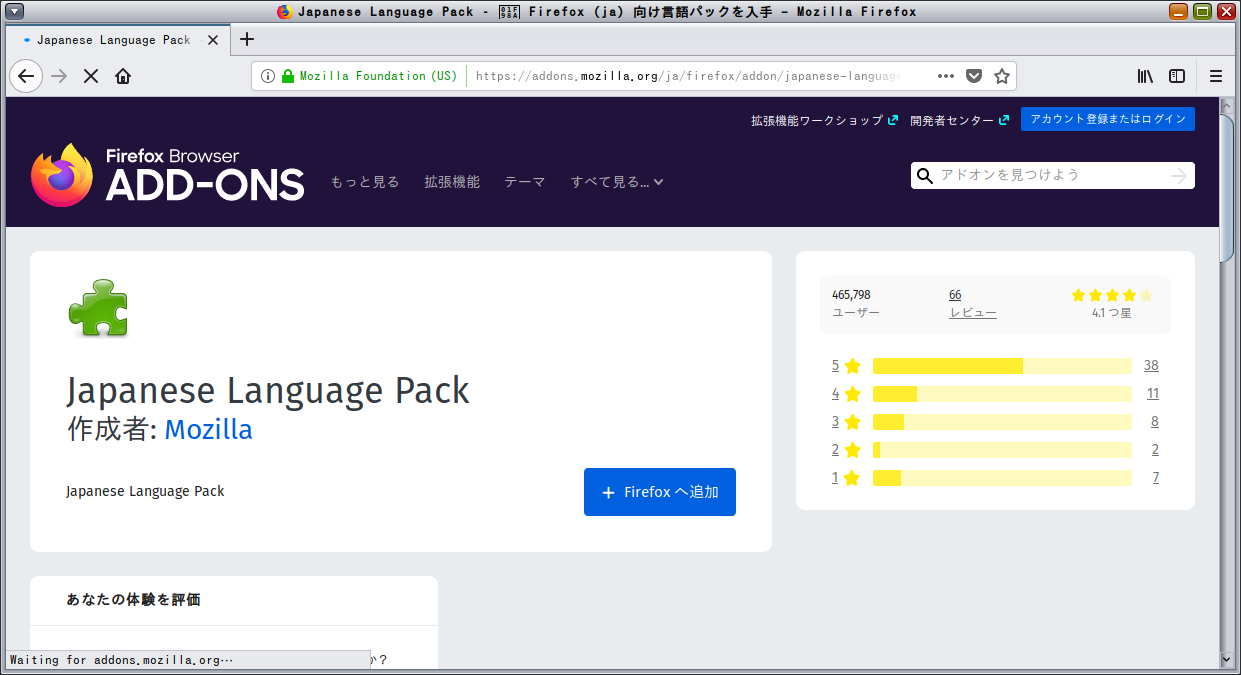Click the Japanese Language Pack title heading
1241x675 pixels.
[268, 390]
